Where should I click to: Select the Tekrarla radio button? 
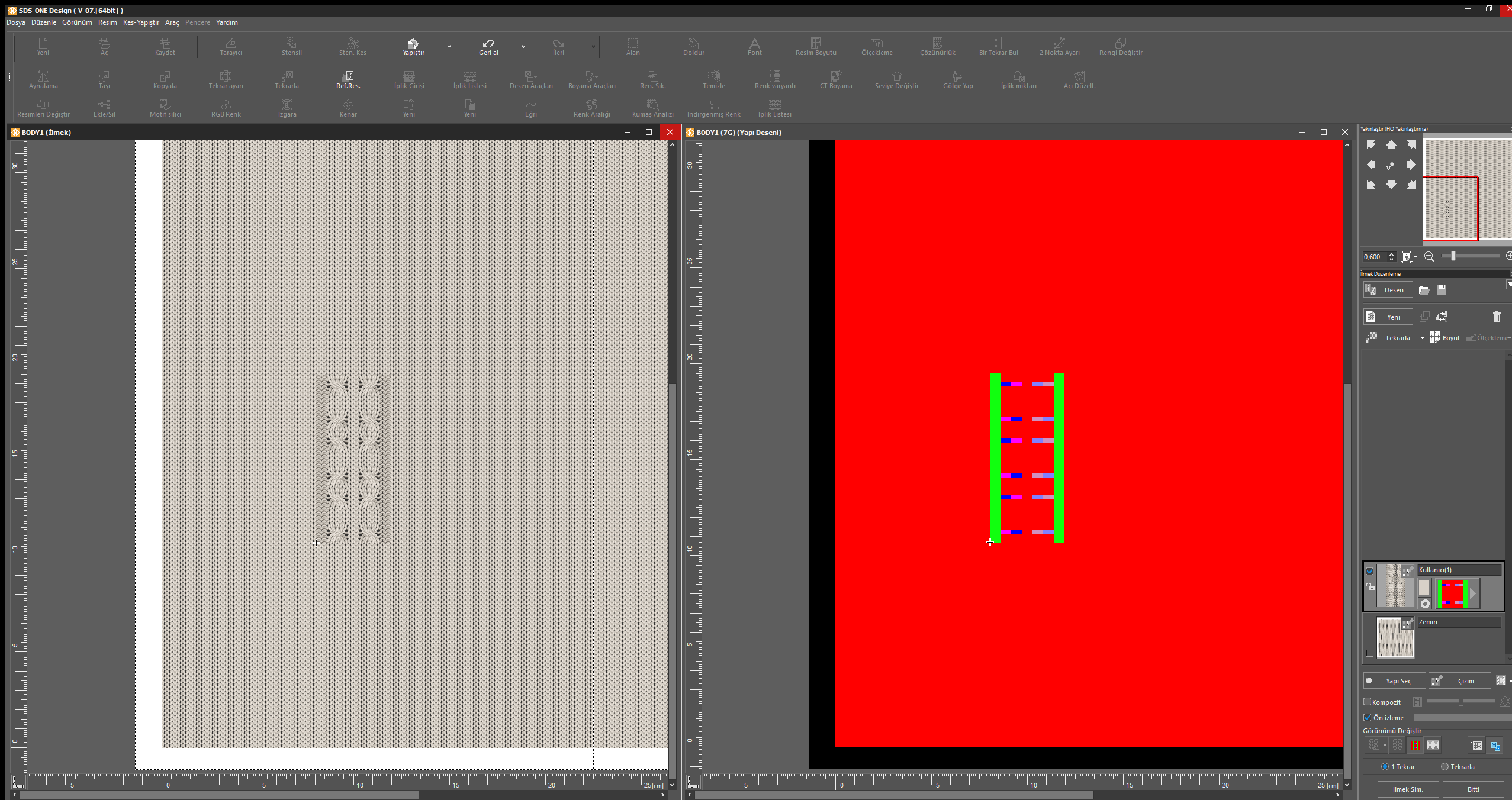click(1445, 766)
